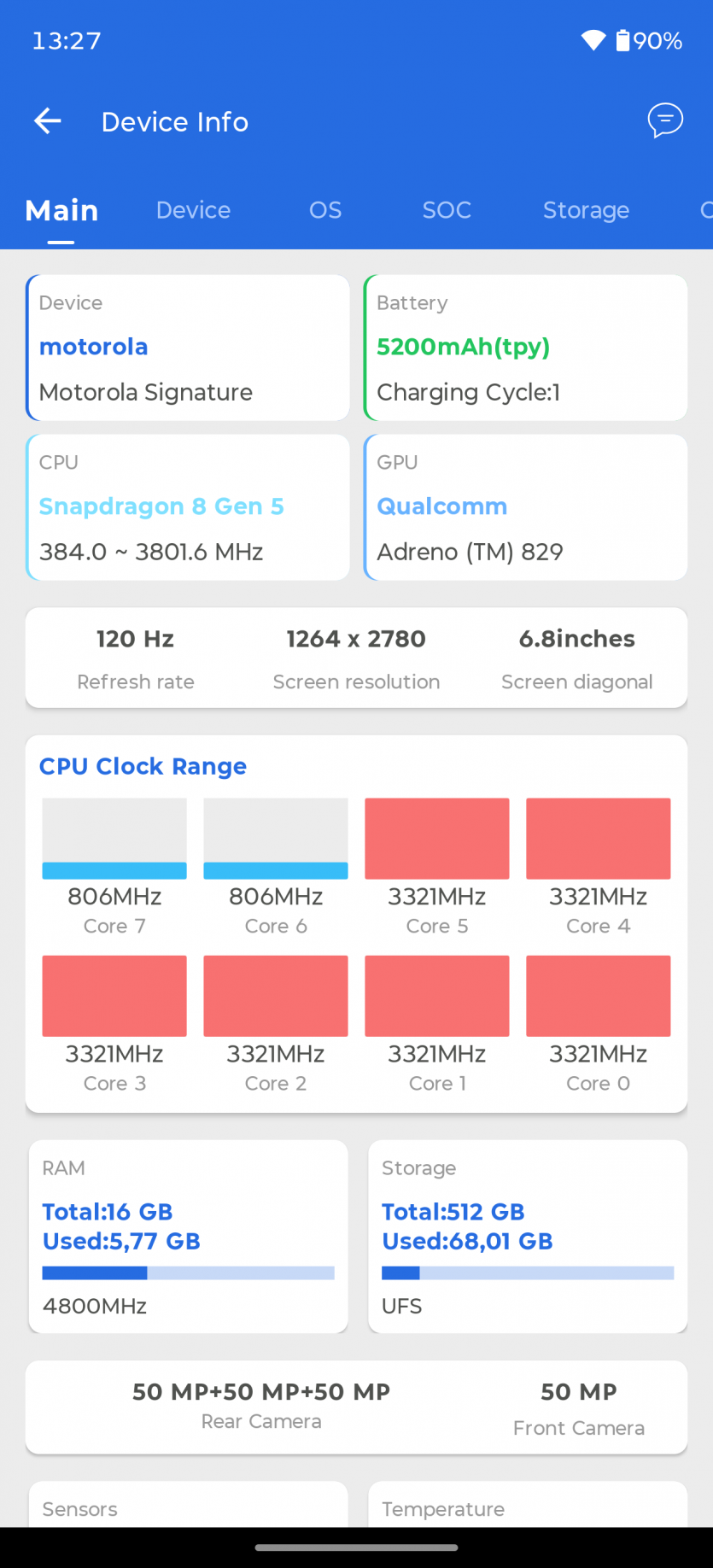Open the feedback chat bubble icon
This screenshot has width=713, height=1568.
[665, 120]
